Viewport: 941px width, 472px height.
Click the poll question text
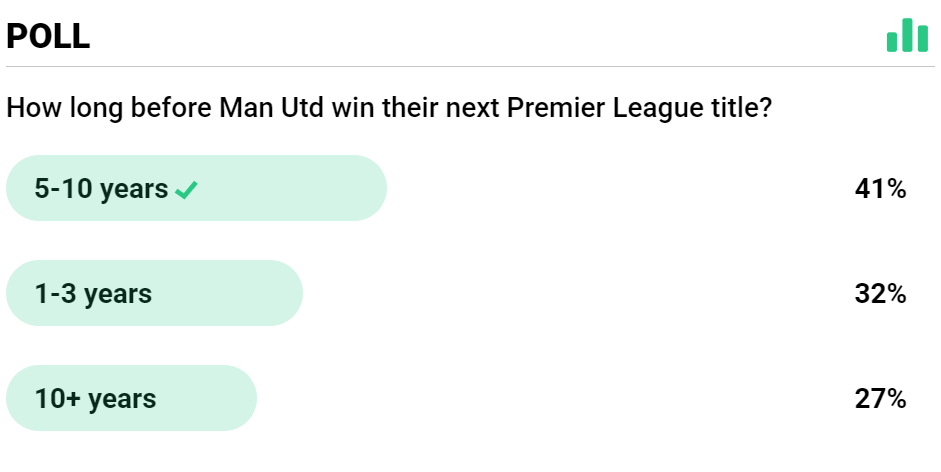(x=388, y=108)
